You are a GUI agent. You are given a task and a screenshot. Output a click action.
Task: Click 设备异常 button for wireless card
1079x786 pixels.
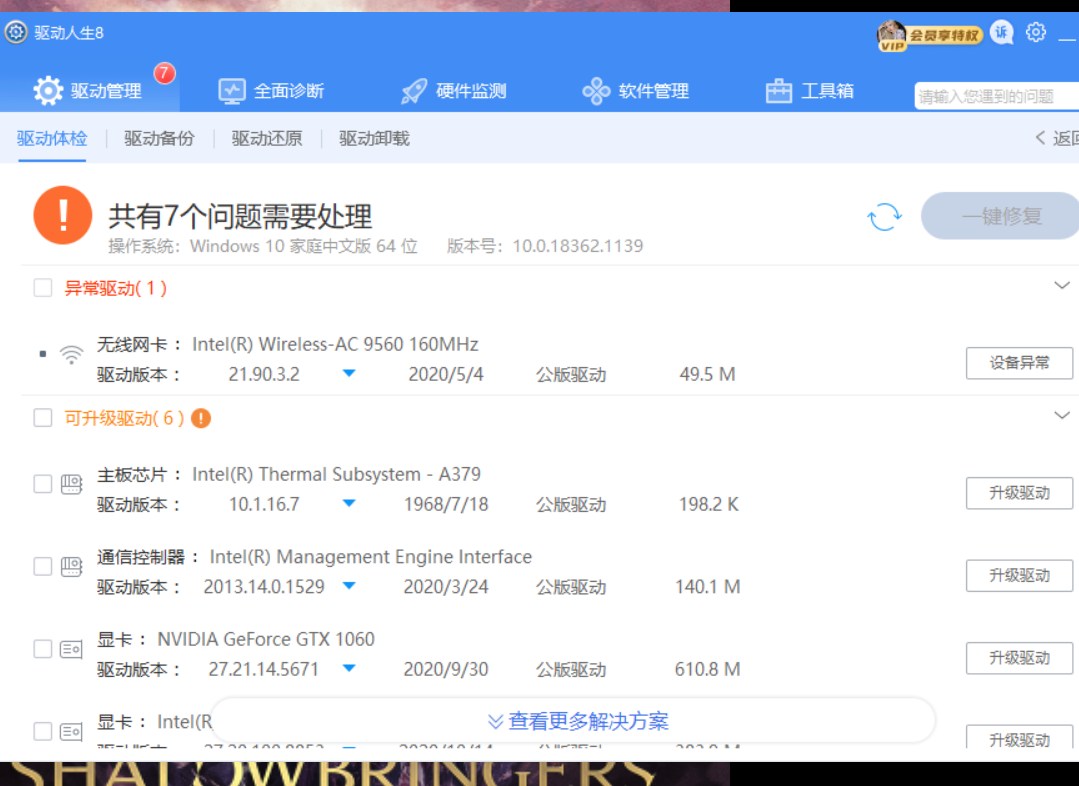click(x=1019, y=363)
